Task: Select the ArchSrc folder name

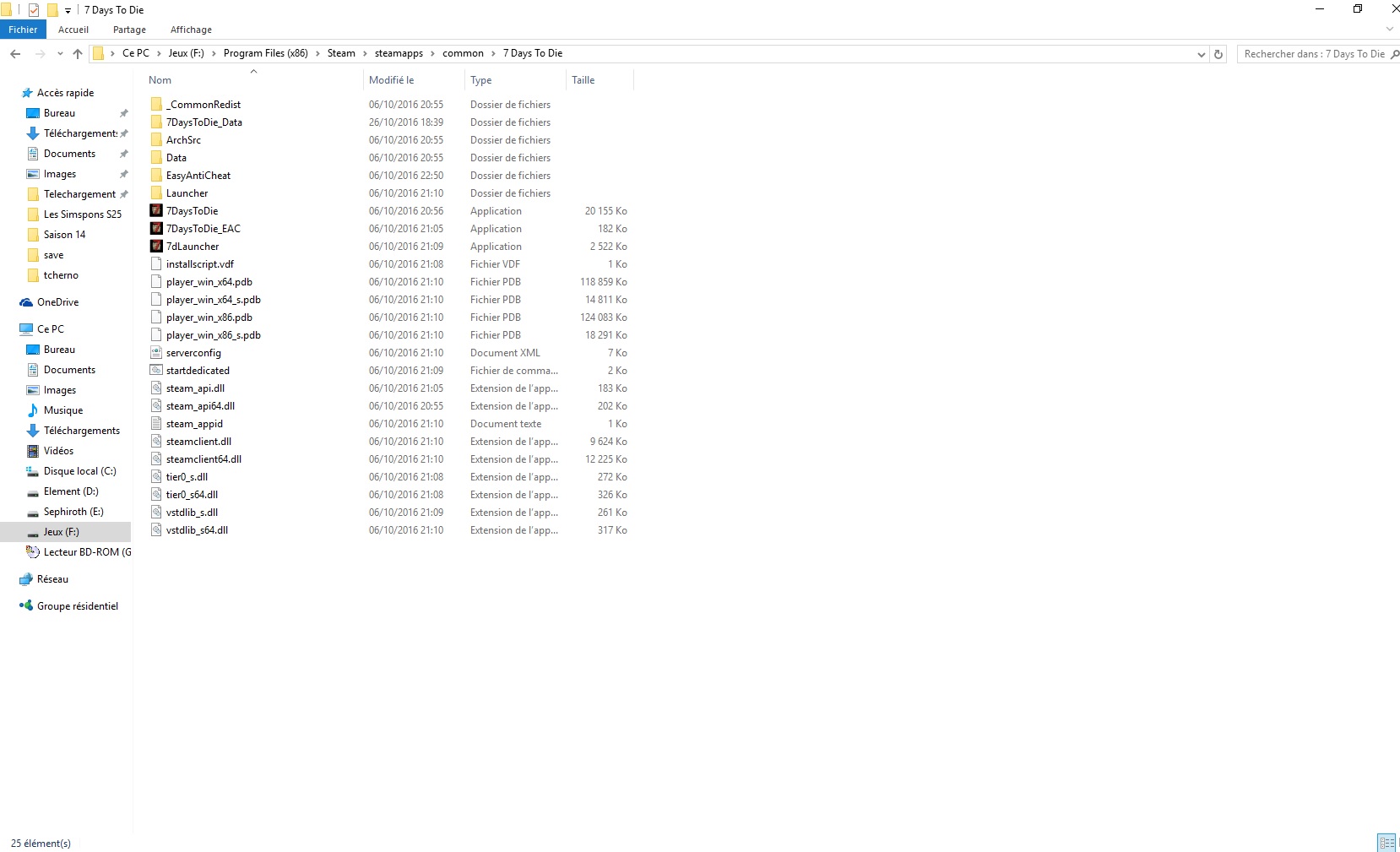Action: (183, 140)
